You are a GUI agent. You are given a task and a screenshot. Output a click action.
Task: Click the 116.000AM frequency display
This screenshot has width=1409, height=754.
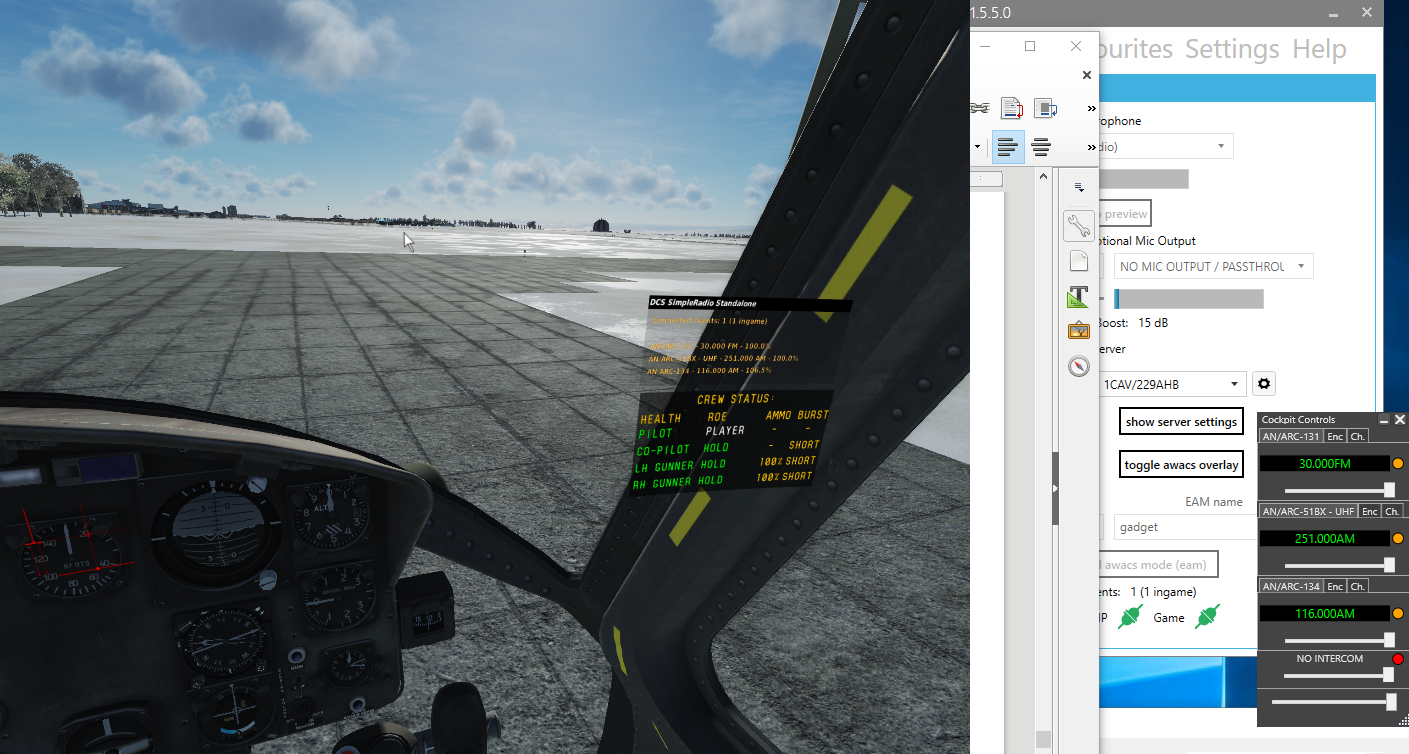click(1324, 613)
